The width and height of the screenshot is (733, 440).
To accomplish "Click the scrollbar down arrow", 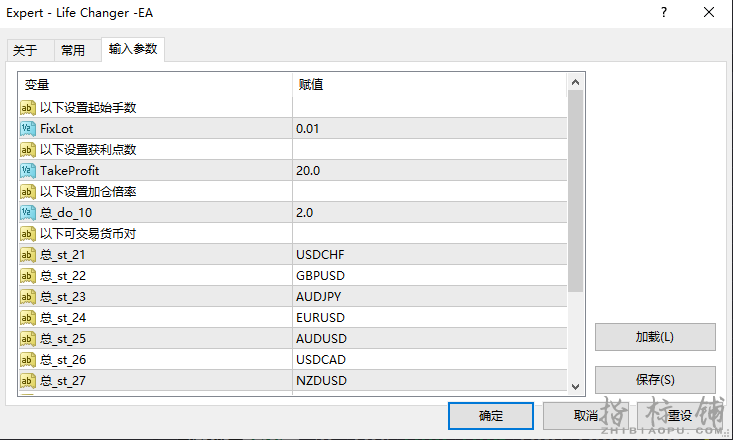I will tap(575, 386).
